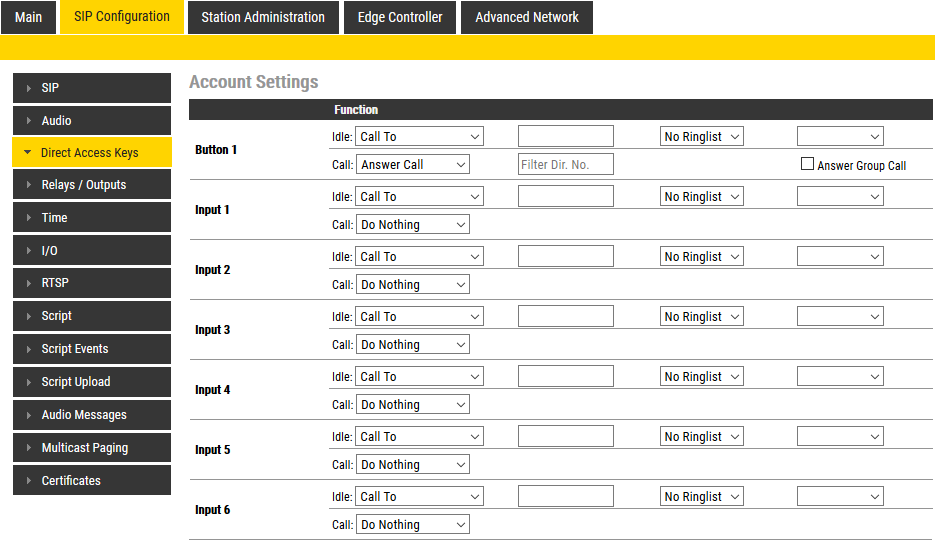Open the RTSP sidebar section
The width and height of the screenshot is (935, 543).
pyautogui.click(x=55, y=283)
